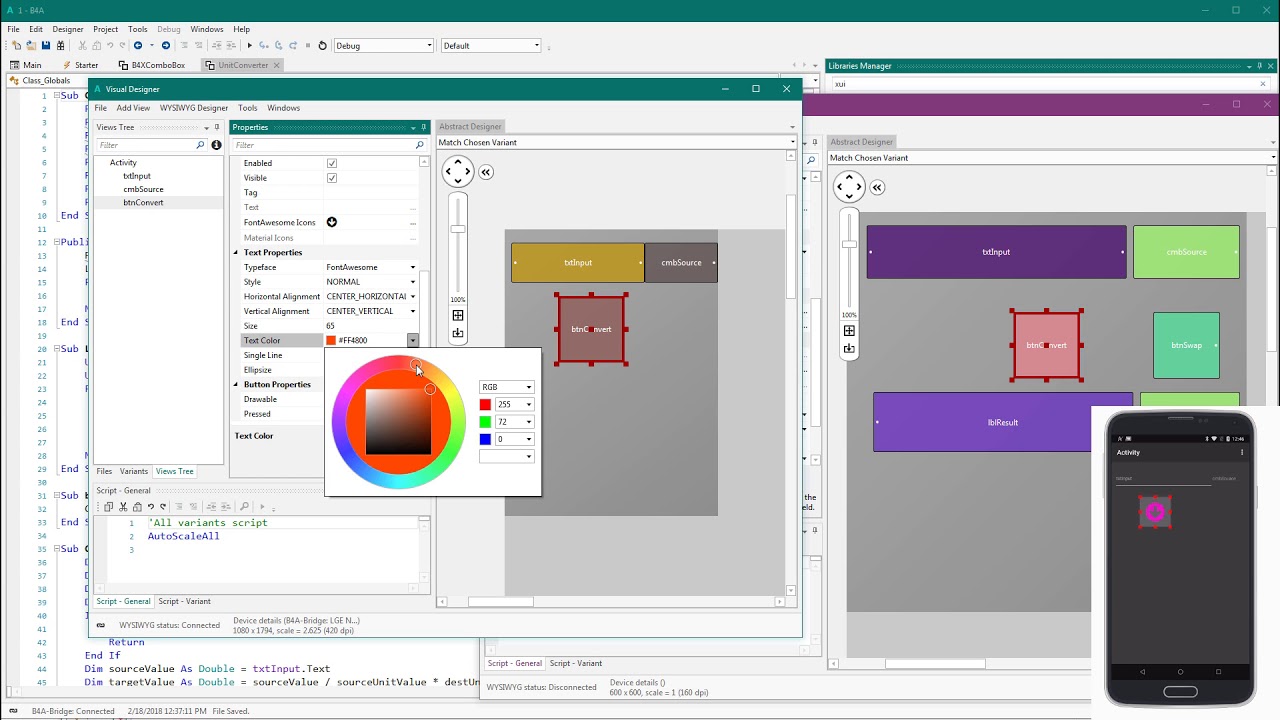Click the Copy icon in Script toolbar
The width and height of the screenshot is (1280, 720).
[x=109, y=507]
